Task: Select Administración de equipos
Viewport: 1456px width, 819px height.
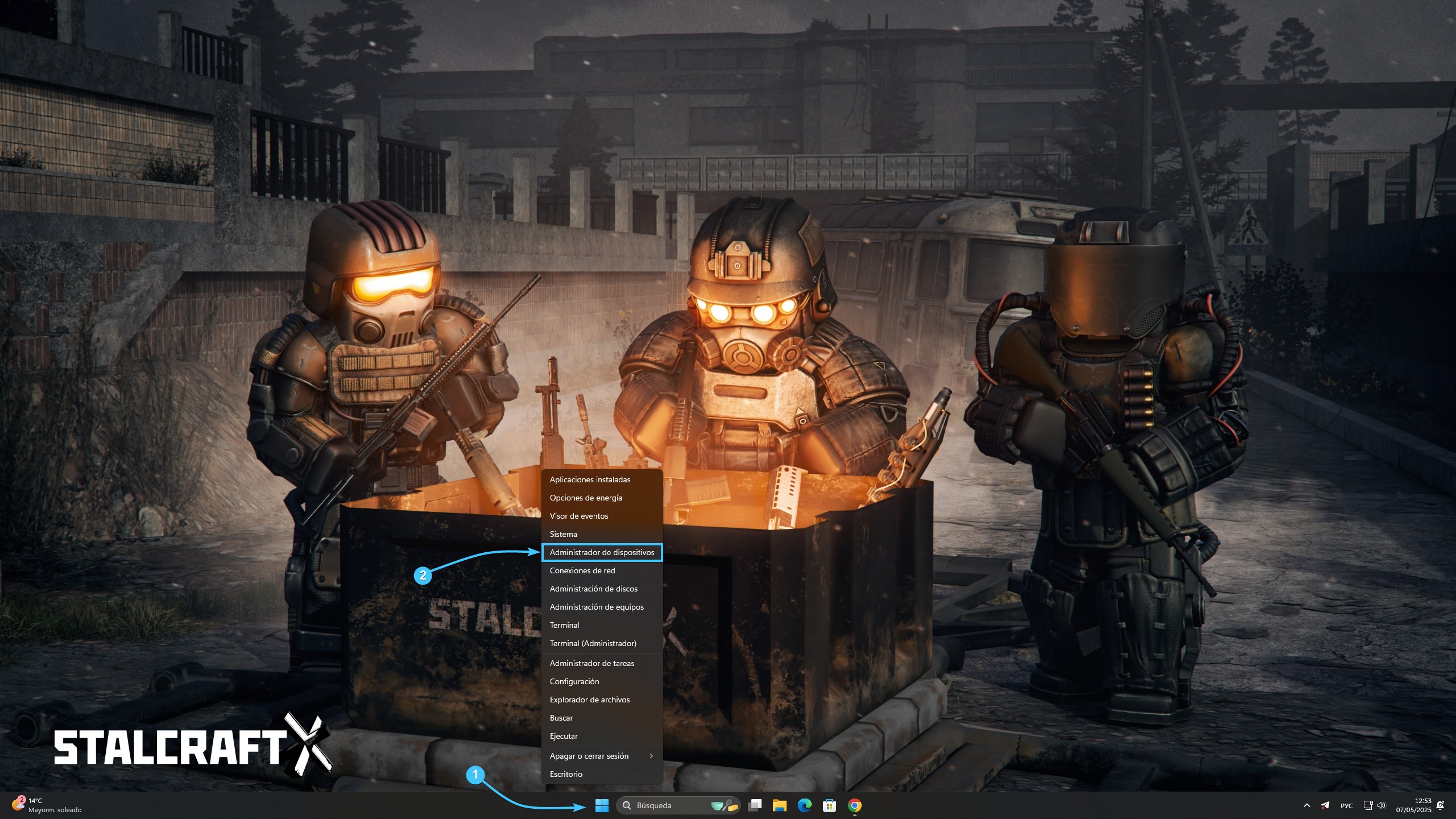Action: pos(602,607)
